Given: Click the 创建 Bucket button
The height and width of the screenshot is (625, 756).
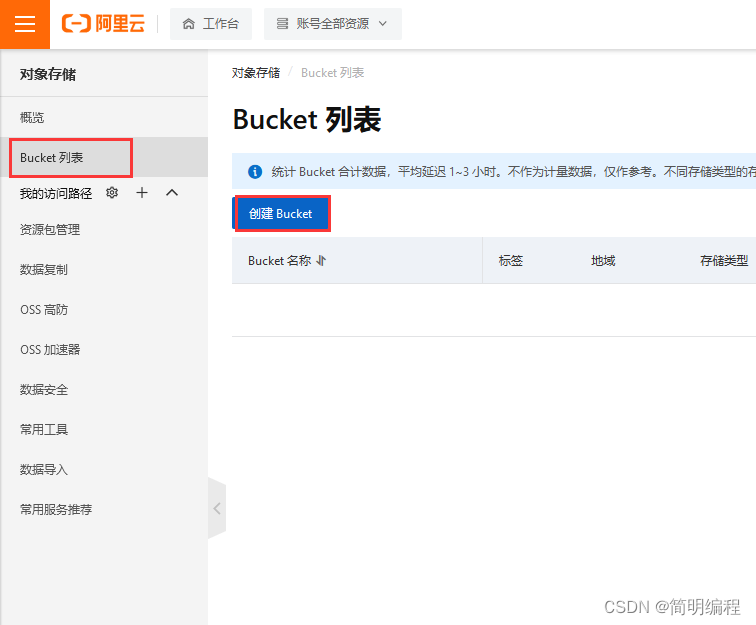Looking at the screenshot, I should point(283,214).
